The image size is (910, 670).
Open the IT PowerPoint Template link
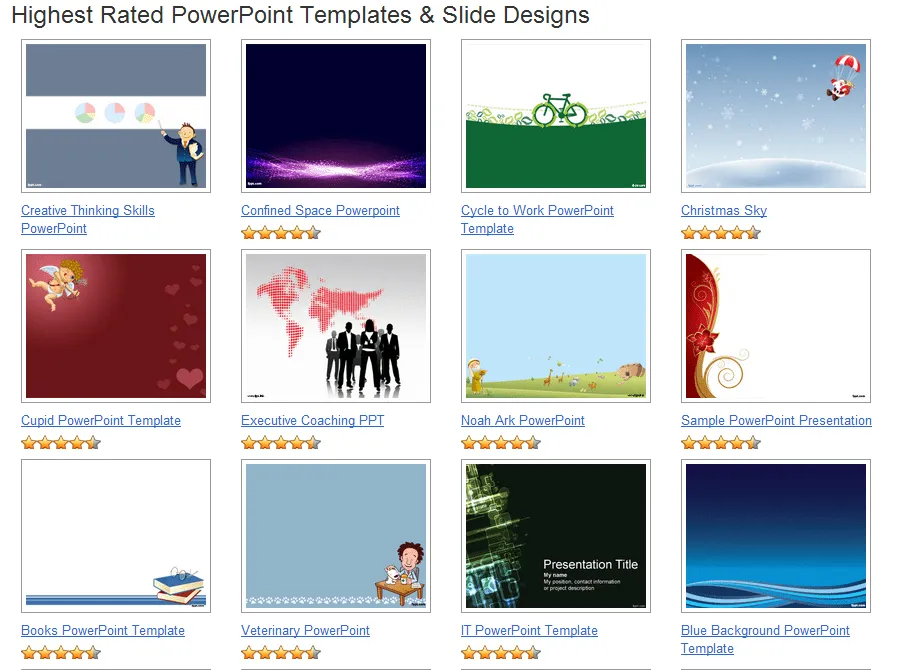530,631
